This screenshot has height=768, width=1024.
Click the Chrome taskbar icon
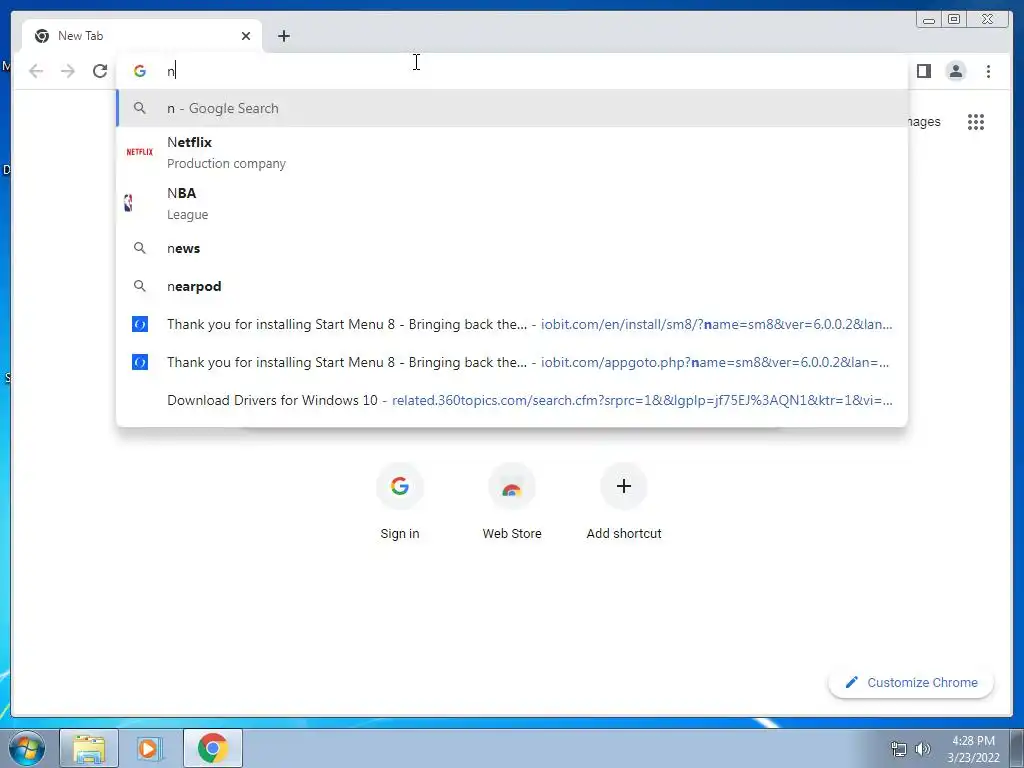pos(213,748)
